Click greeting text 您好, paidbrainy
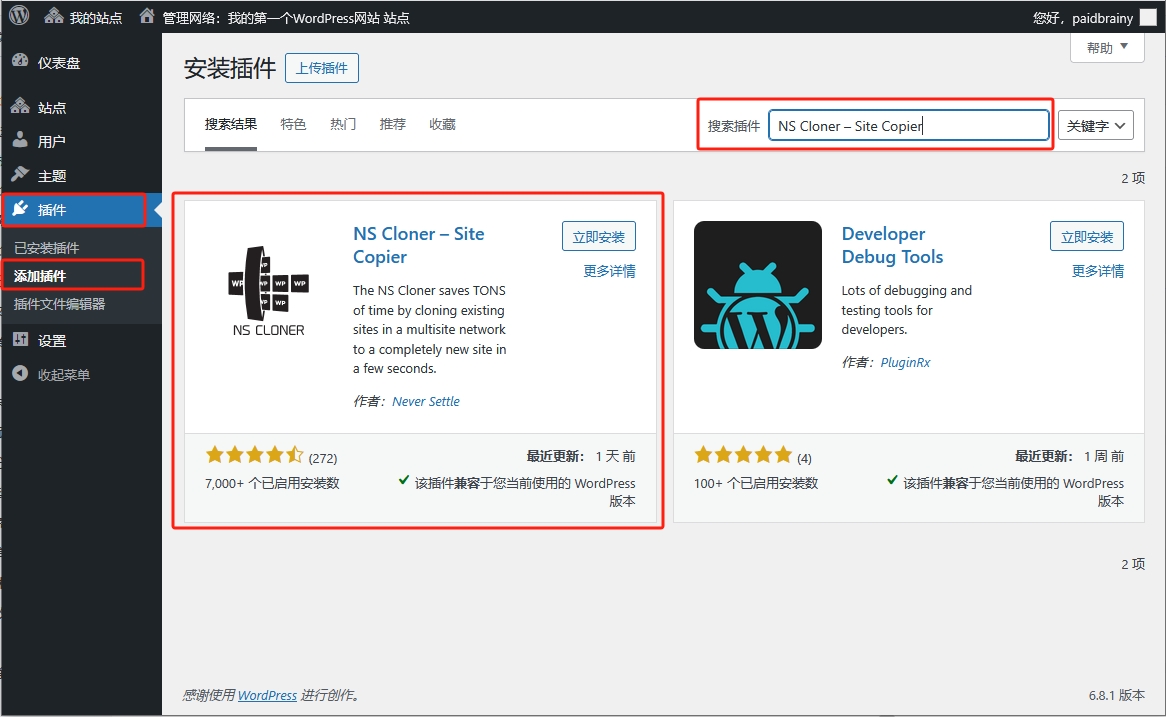The width and height of the screenshot is (1166, 717). point(1083,18)
